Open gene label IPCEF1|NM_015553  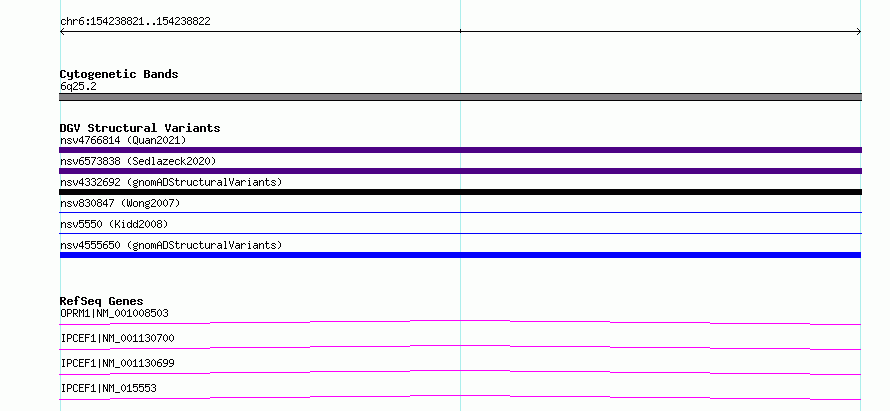[108, 388]
